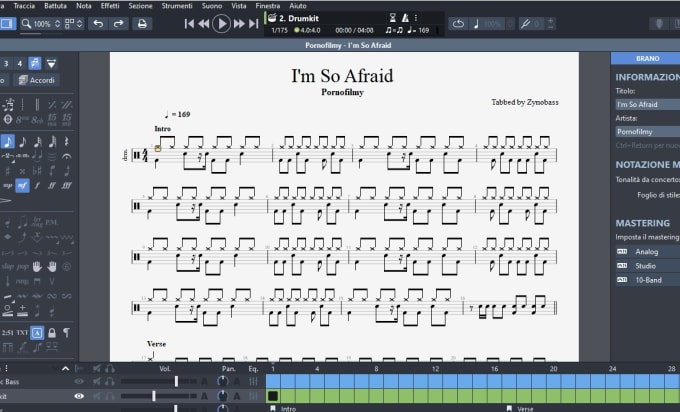Click the paragraph pilcrow icon
The image size is (680, 412).
66,333
